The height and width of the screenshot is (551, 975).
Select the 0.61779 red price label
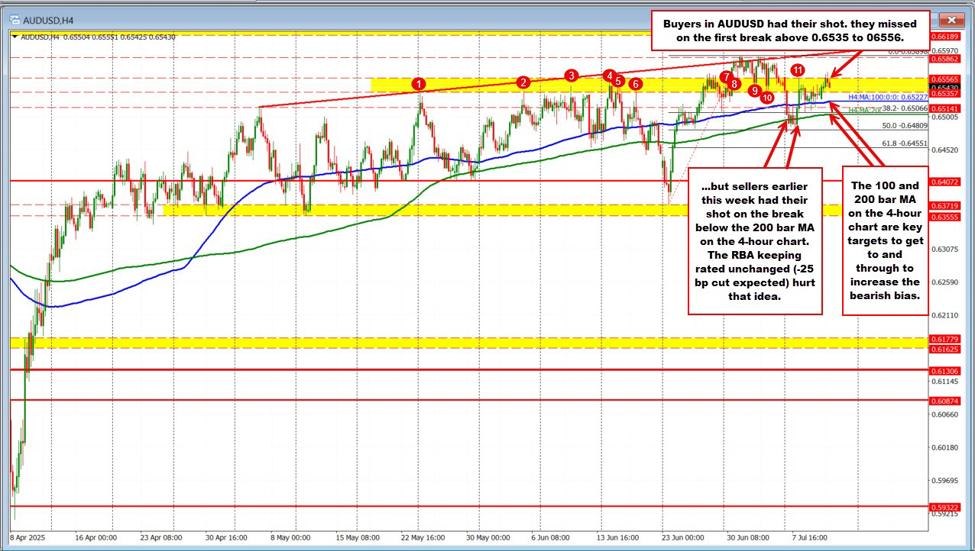point(944,338)
